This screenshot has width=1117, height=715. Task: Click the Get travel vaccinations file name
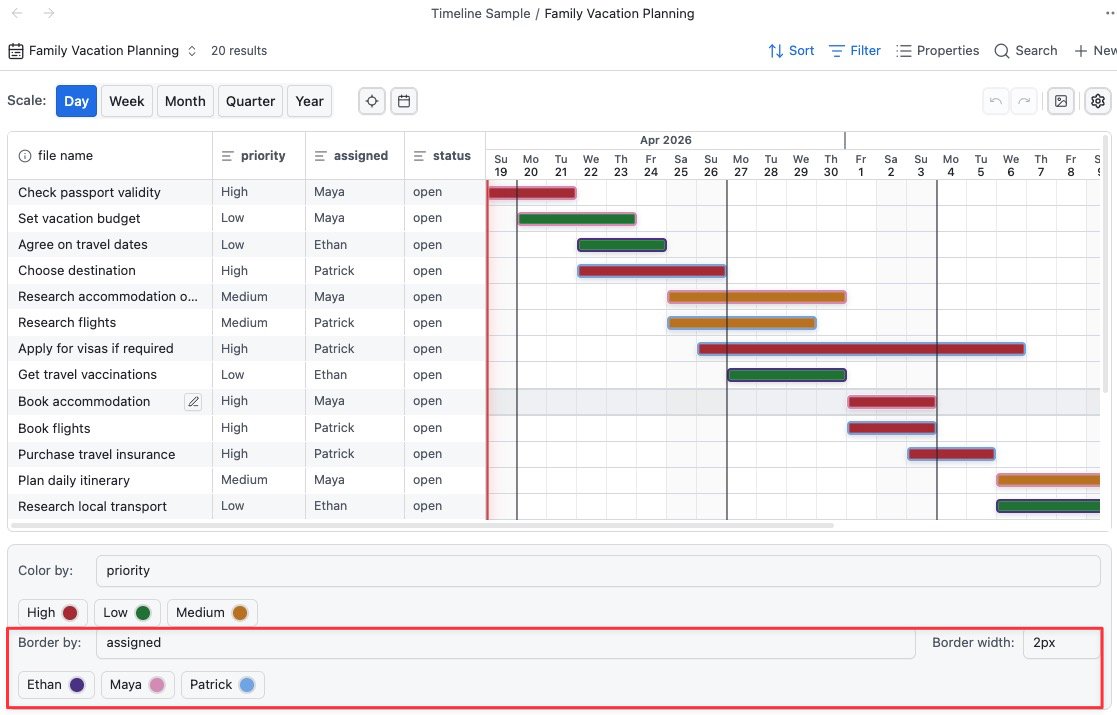click(87, 375)
